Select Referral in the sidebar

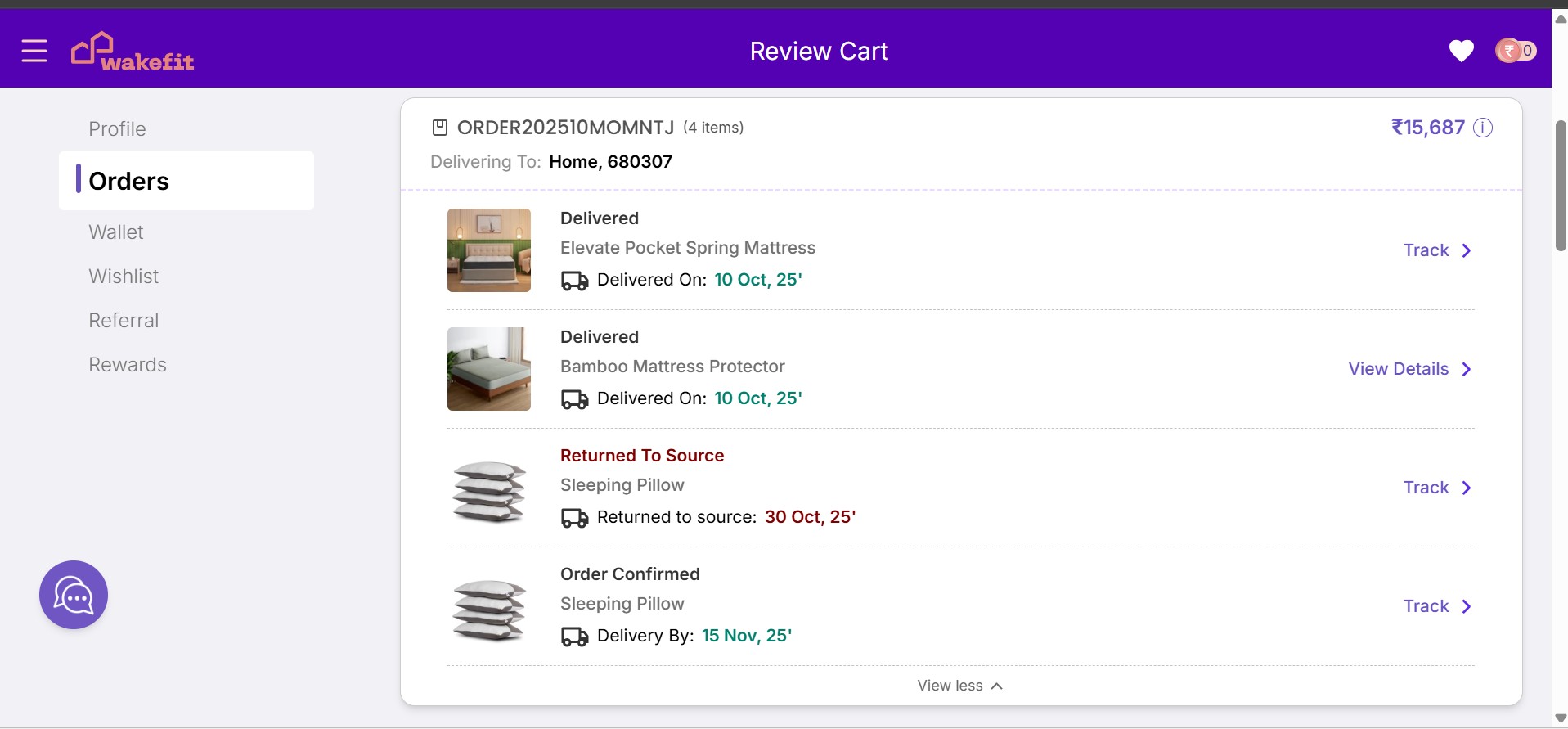coord(124,321)
